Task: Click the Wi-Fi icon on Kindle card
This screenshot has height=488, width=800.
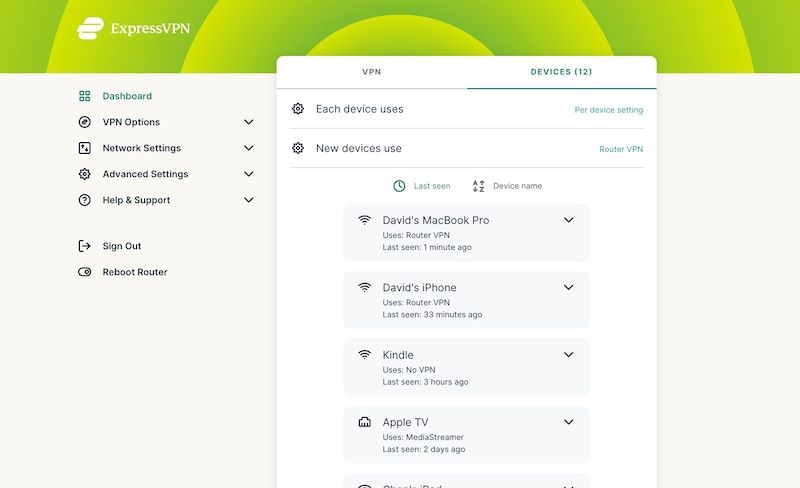Action: [x=364, y=355]
